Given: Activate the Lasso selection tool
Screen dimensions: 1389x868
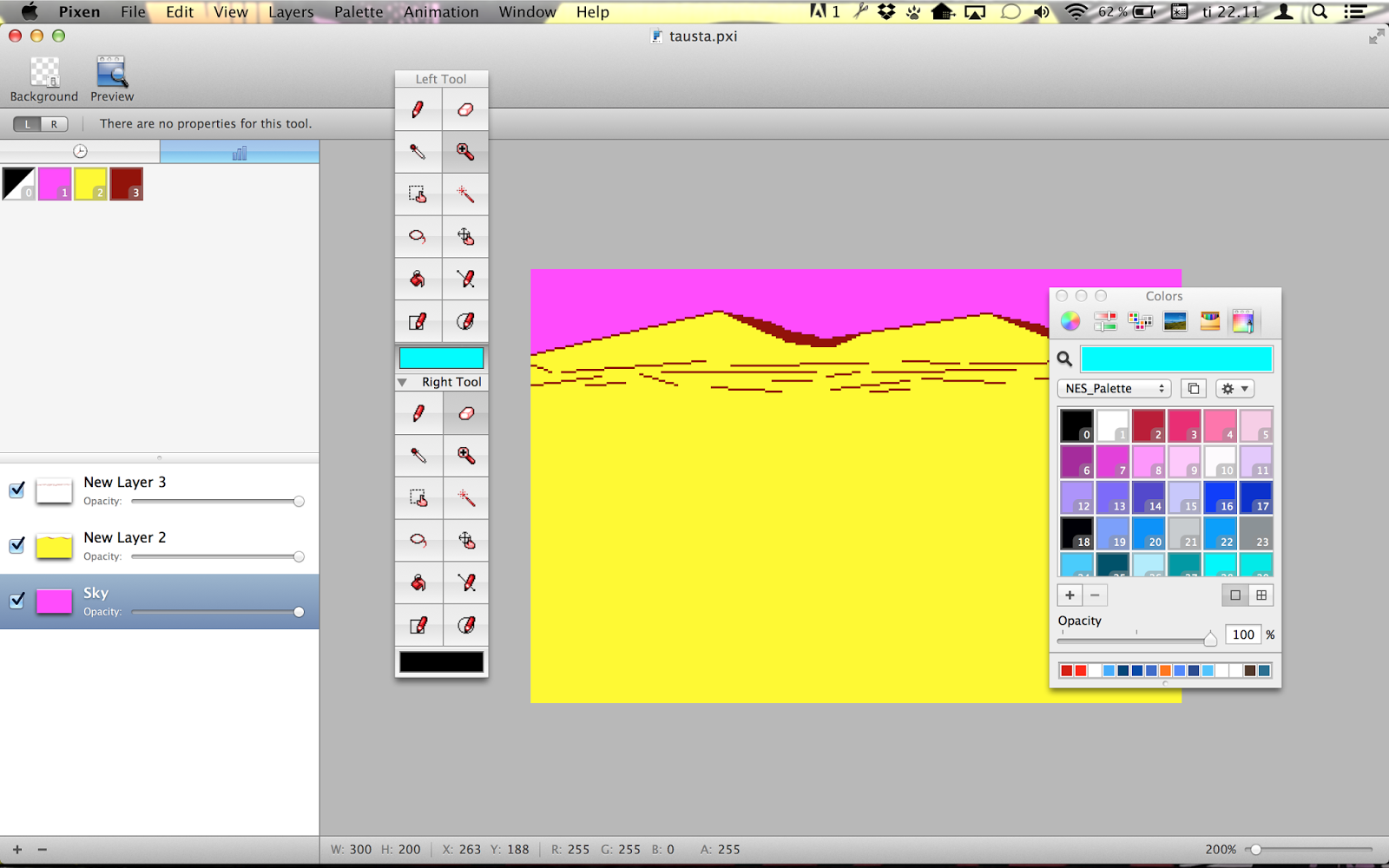Looking at the screenshot, I should [x=418, y=236].
